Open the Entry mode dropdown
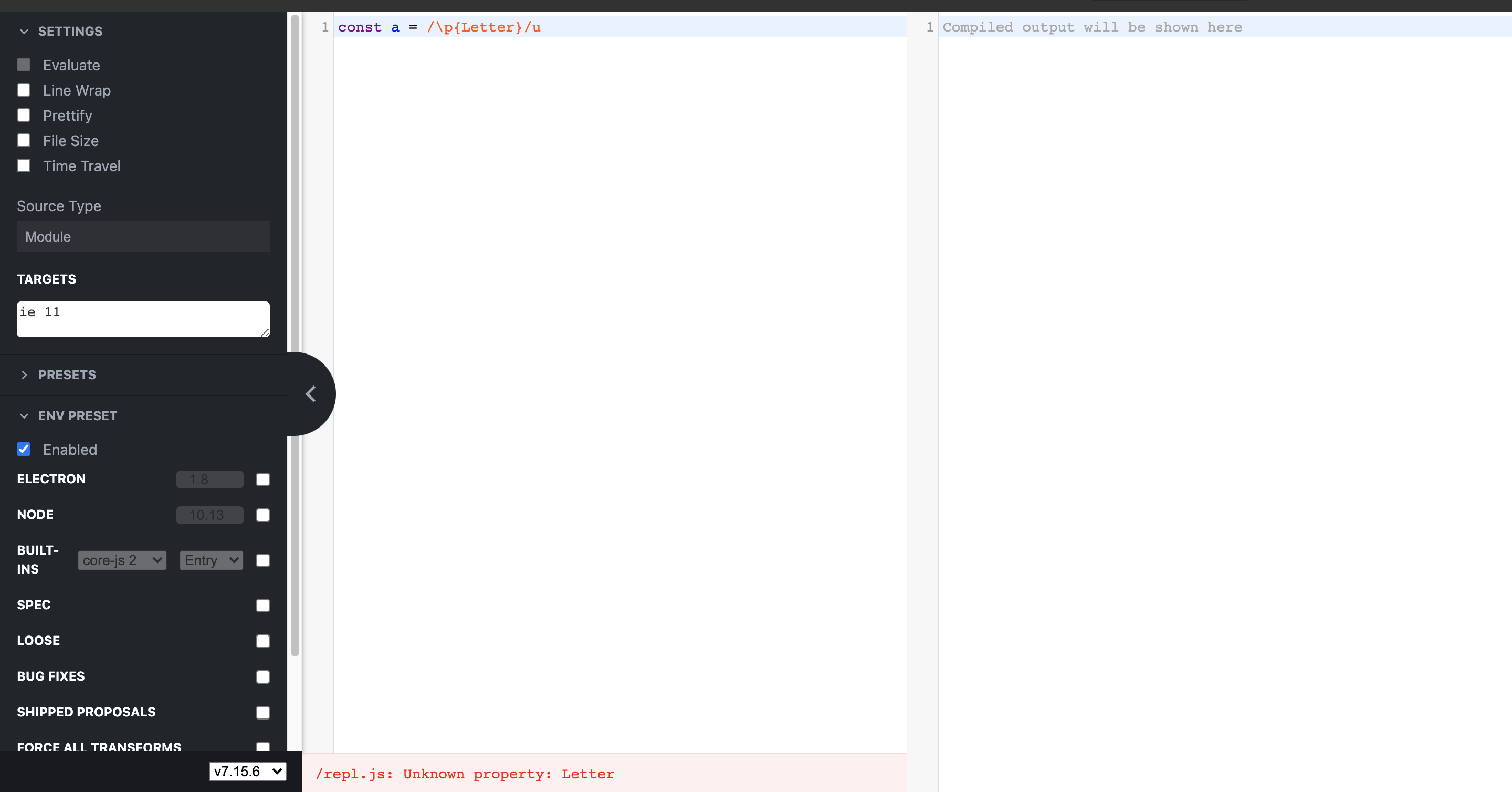This screenshot has height=792, width=1512. (x=210, y=560)
